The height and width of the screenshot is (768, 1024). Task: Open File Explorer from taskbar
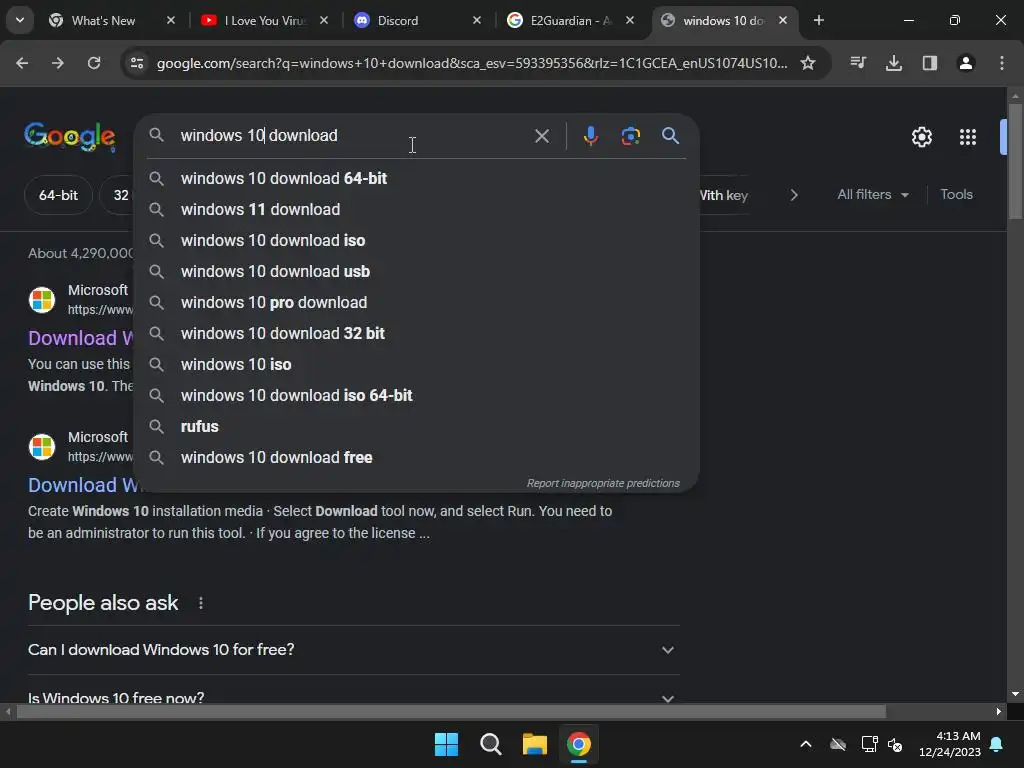point(535,744)
